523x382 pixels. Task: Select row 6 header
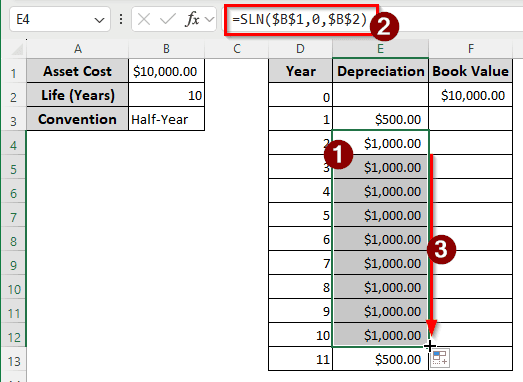click(13, 191)
